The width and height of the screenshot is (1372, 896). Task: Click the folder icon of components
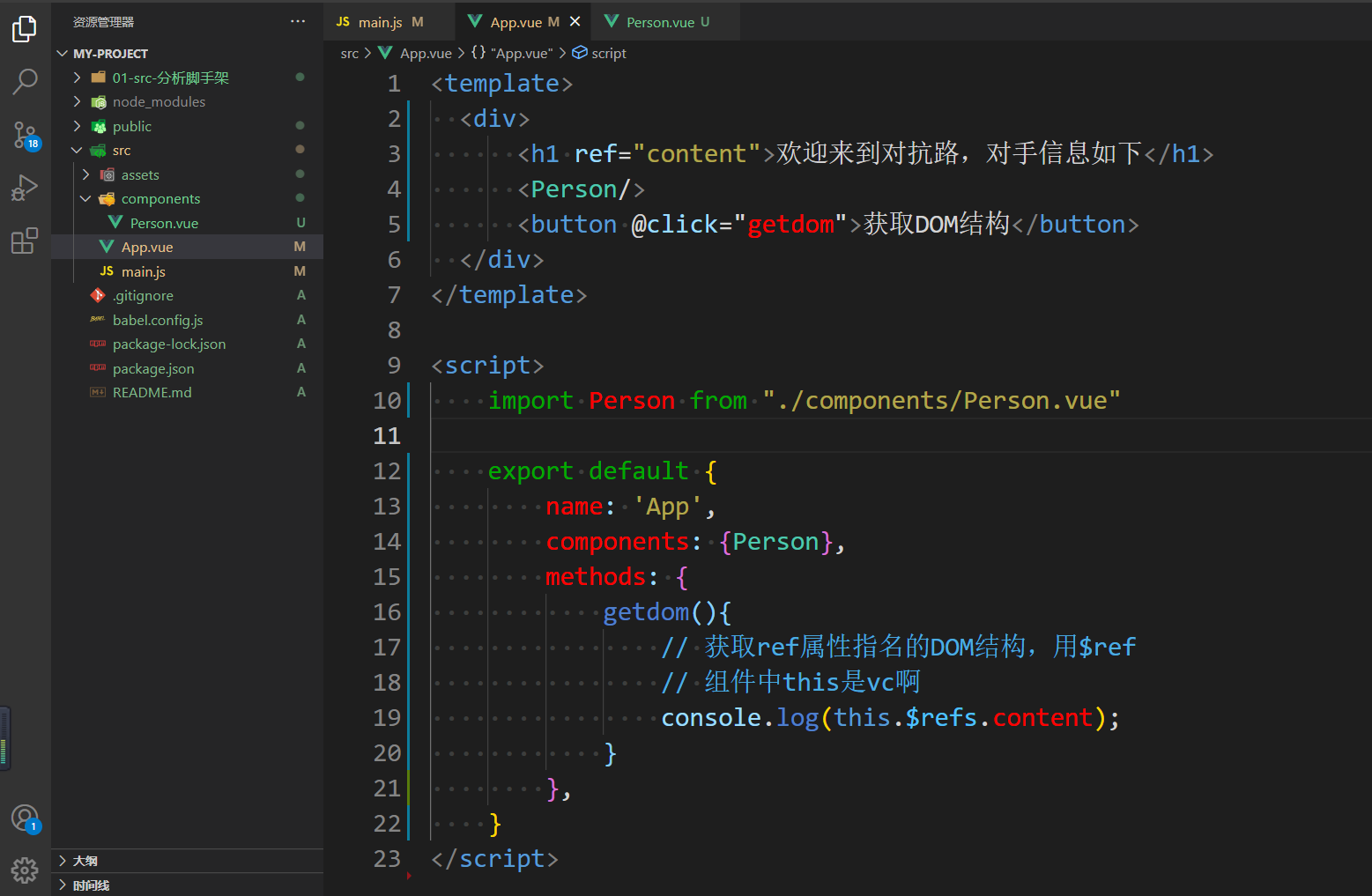[x=107, y=199]
